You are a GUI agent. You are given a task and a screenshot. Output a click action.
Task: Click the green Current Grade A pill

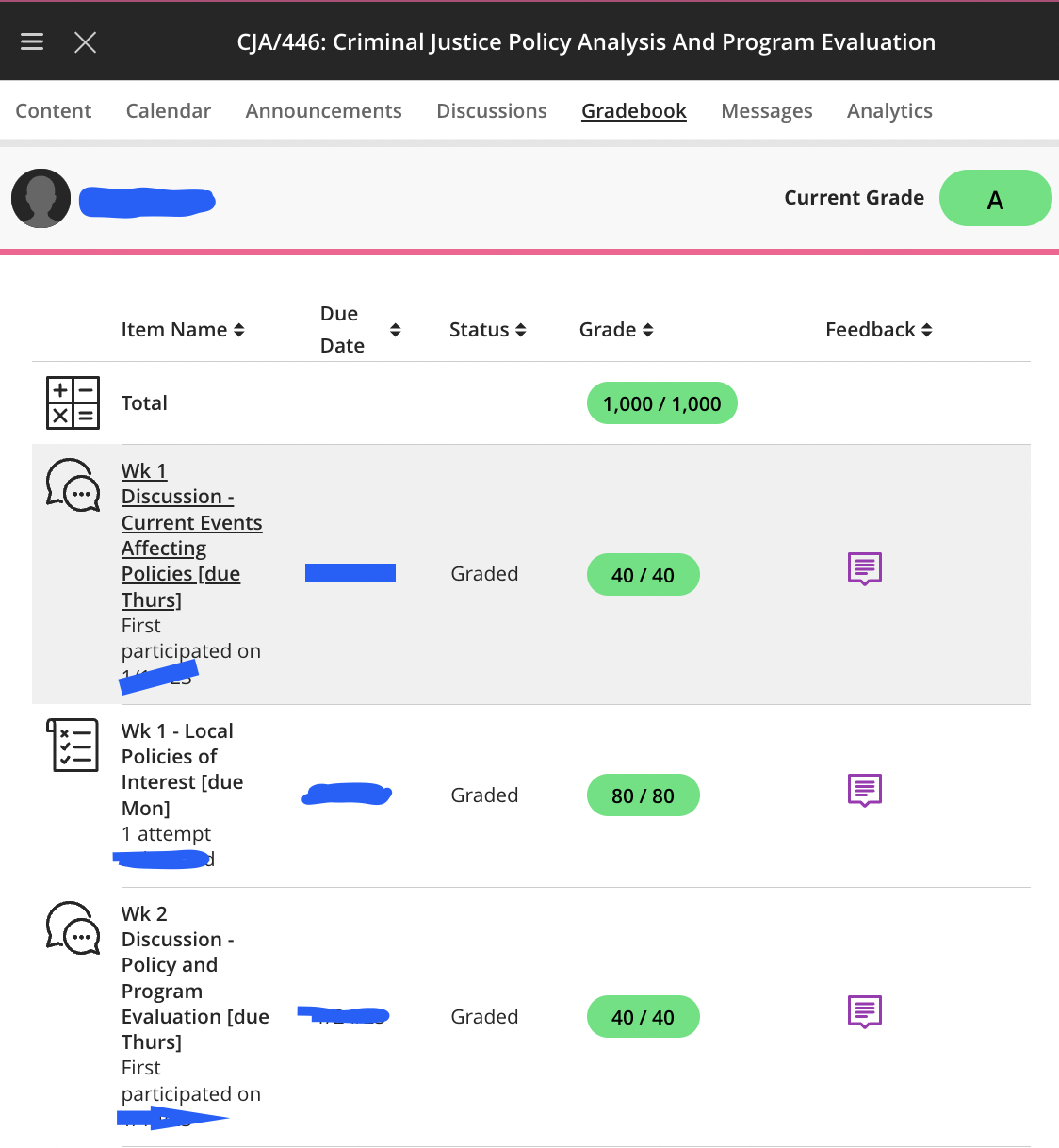995,198
